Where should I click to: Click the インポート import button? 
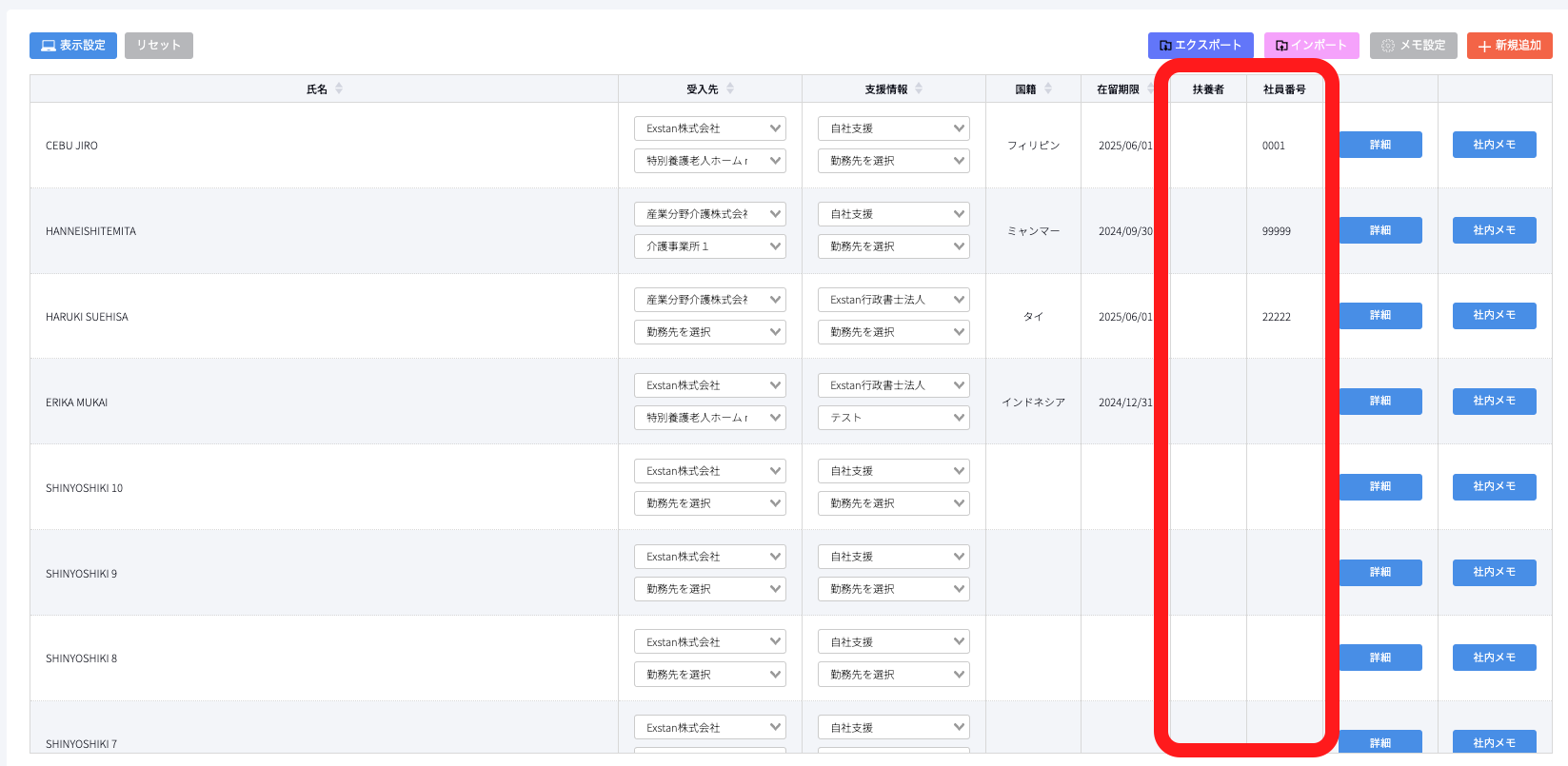point(1311,46)
